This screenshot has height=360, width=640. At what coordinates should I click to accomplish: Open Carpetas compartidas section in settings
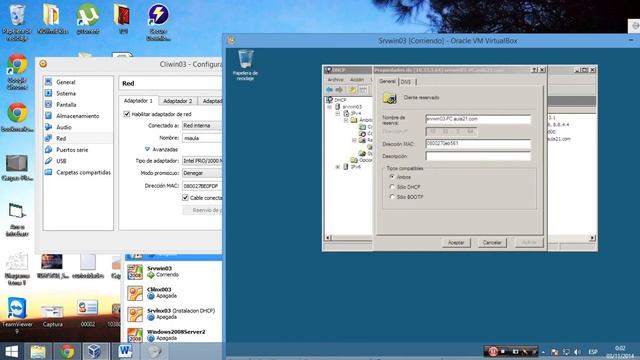(x=83, y=172)
